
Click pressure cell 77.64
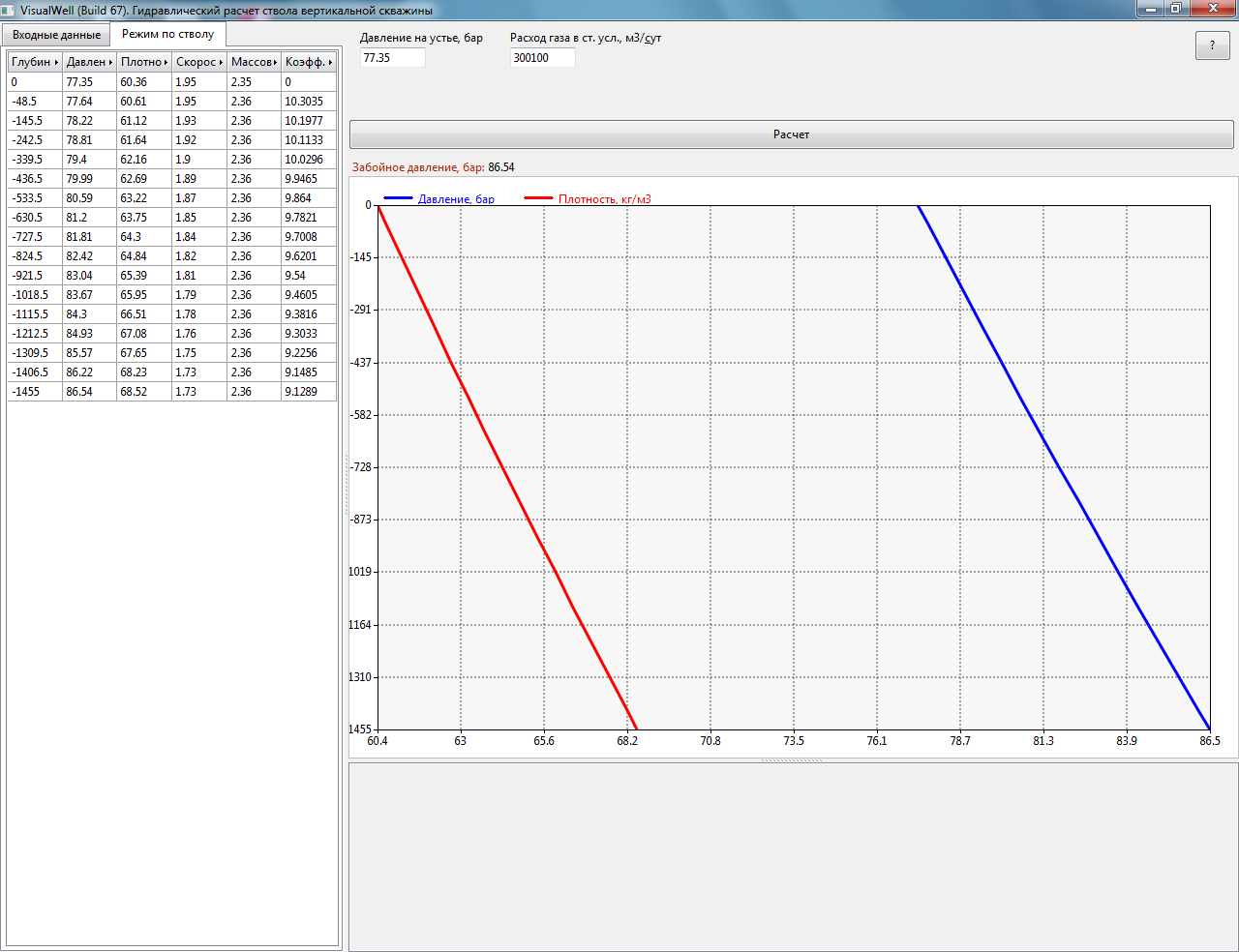point(89,102)
